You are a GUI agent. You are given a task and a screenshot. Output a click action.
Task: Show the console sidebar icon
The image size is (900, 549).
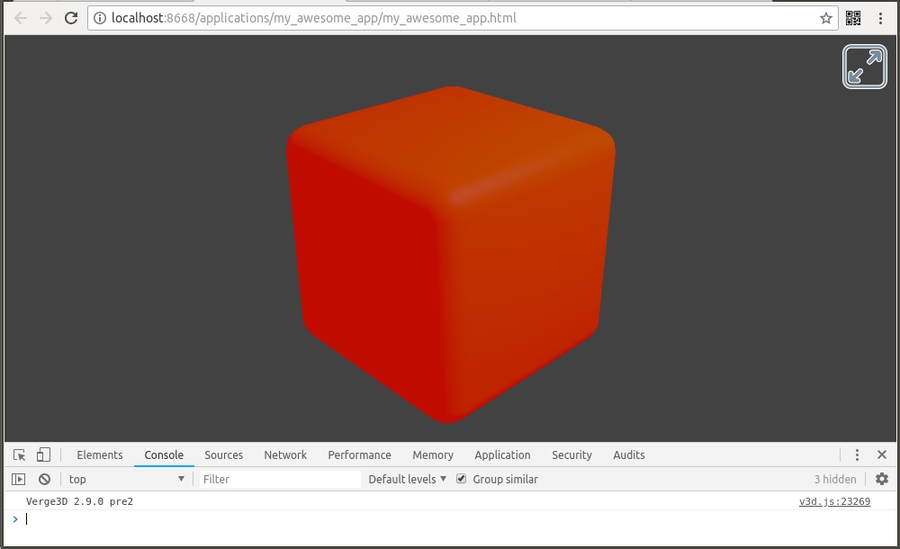point(19,479)
